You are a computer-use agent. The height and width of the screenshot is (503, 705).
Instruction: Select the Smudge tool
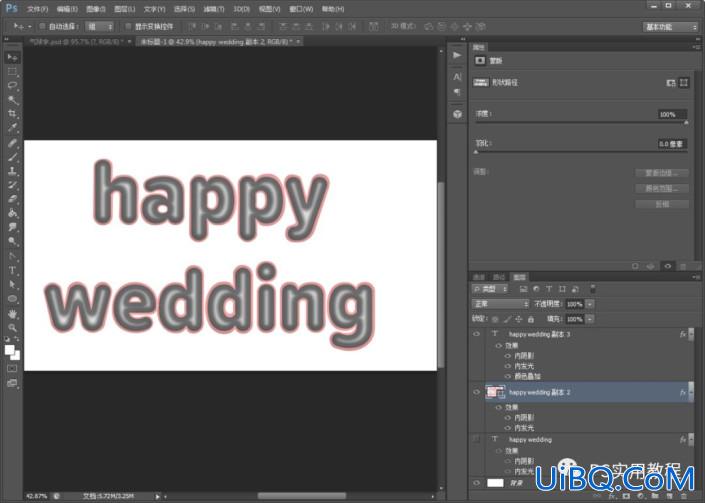coord(12,227)
